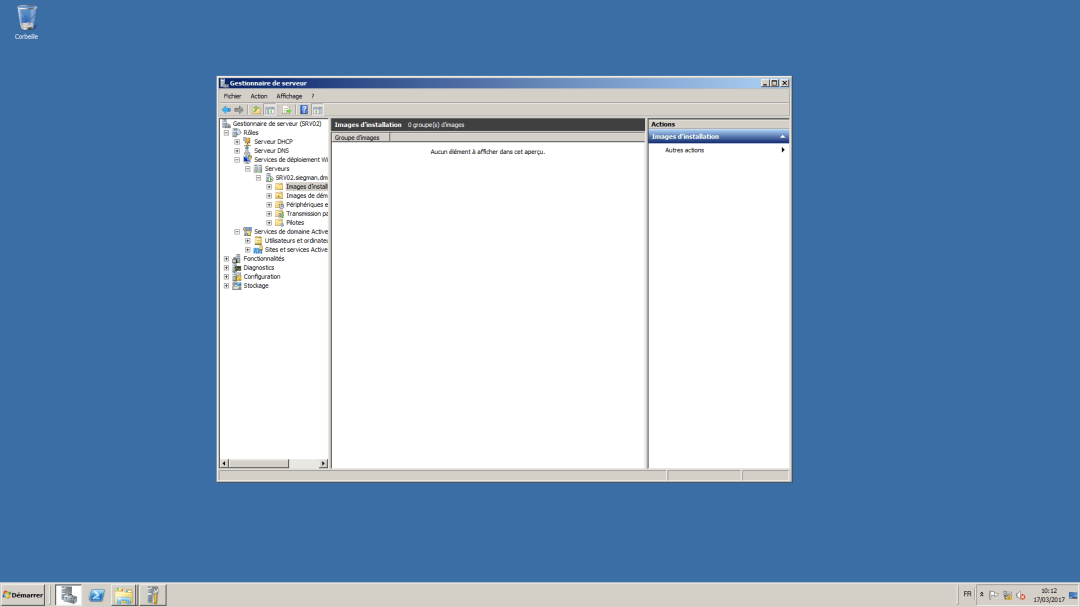Click the muted volume icon in system tray
The image size is (1080, 607).
pos(1021,595)
